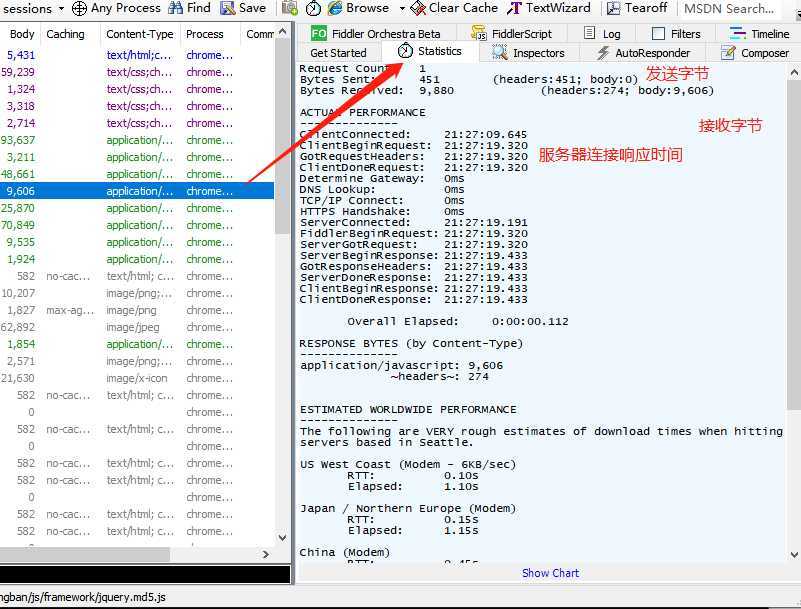Open the Get Started tab
Screen dimensions: 801x609
click(338, 53)
